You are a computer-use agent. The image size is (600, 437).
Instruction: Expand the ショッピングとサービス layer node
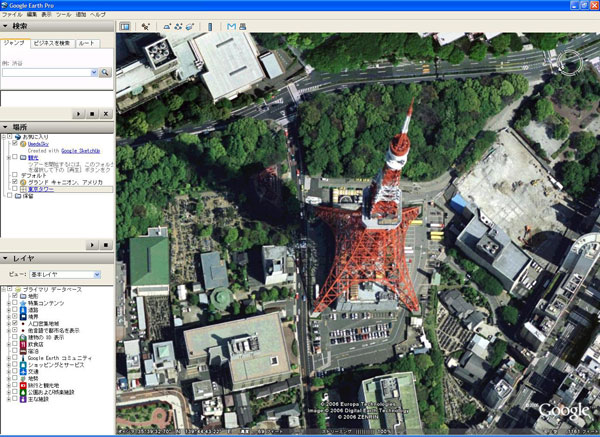pyautogui.click(x=9, y=365)
